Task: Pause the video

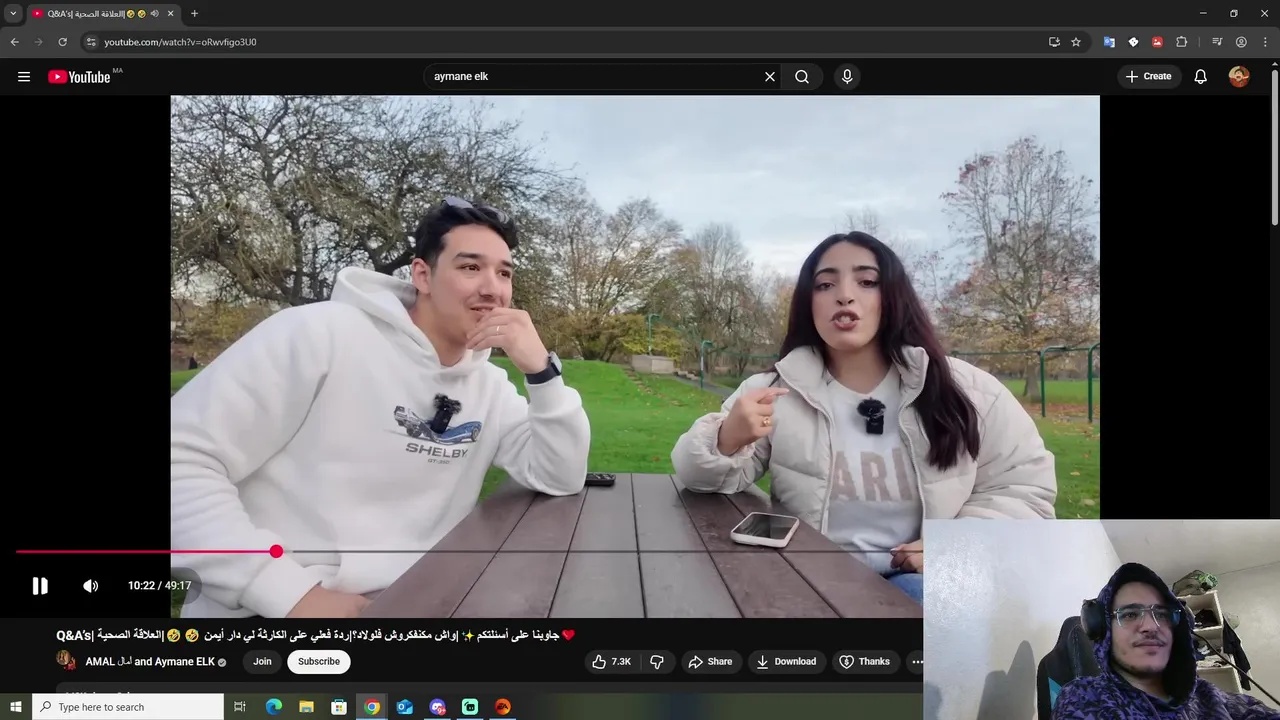Action: click(x=40, y=586)
